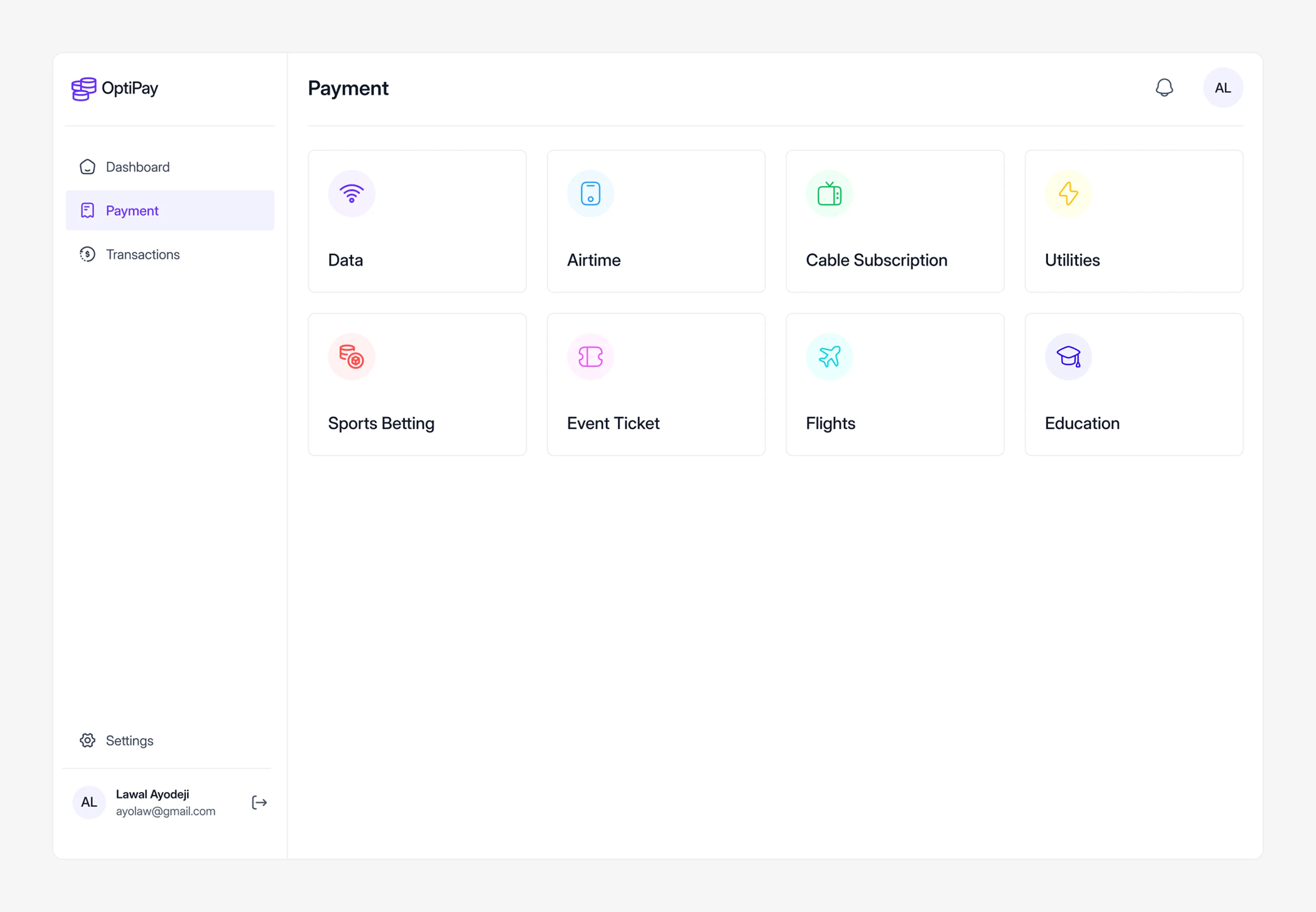This screenshot has height=912, width=1316.
Task: Click the Payment page heading
Action: 348,89
